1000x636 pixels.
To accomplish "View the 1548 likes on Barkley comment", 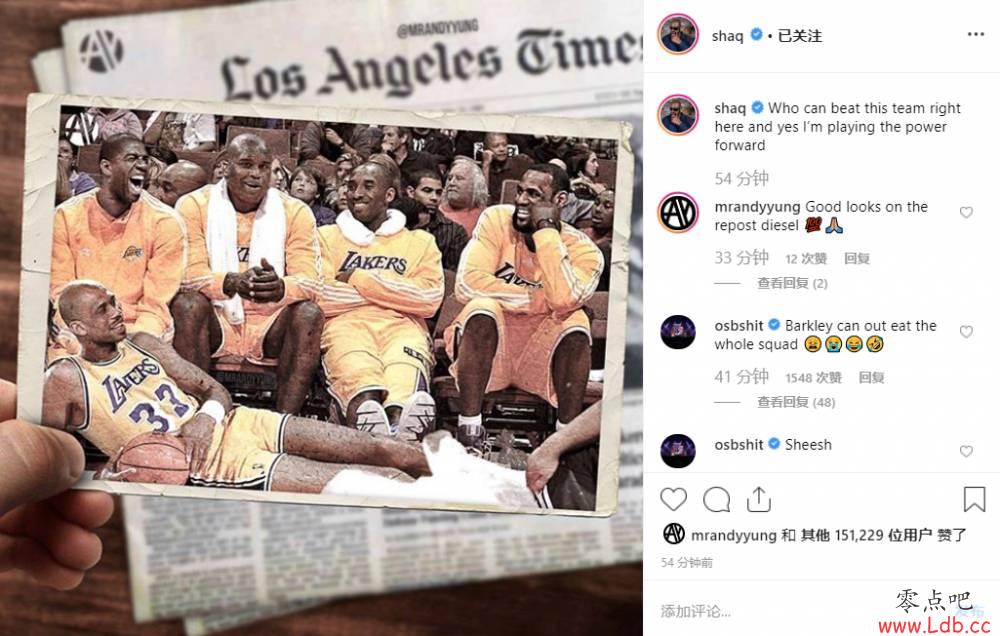I will [813, 378].
